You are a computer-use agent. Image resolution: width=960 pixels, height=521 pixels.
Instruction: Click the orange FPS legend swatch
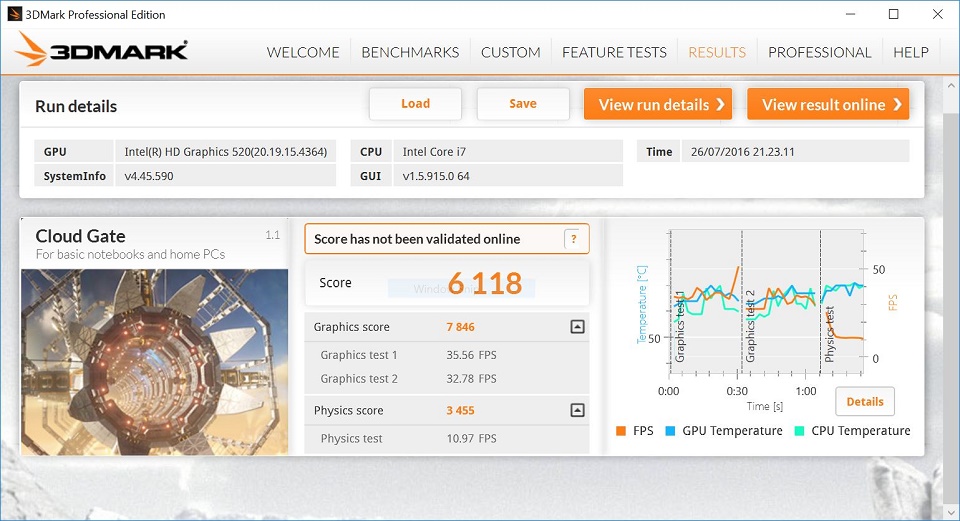(x=621, y=431)
